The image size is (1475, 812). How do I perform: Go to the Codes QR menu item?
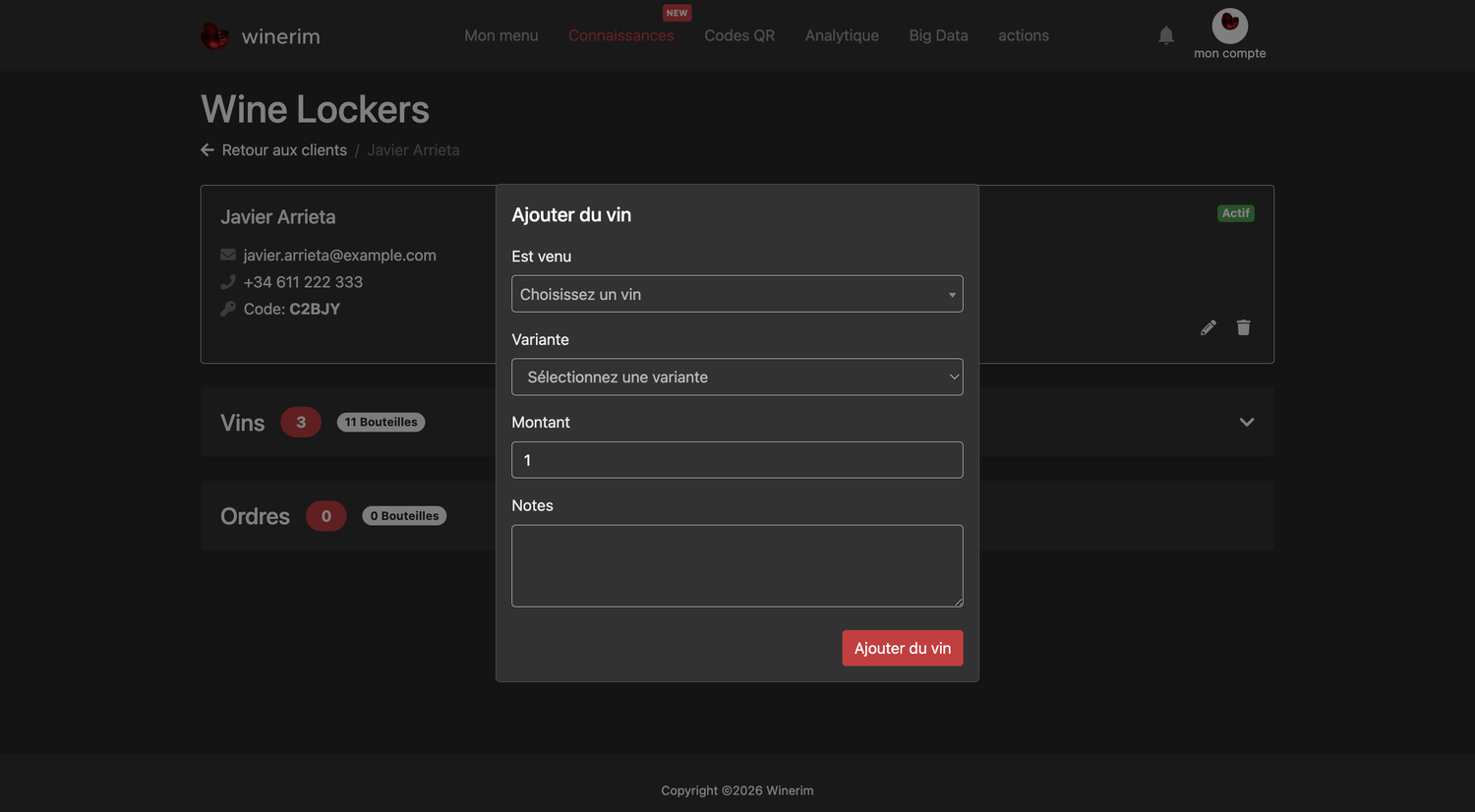click(x=739, y=35)
